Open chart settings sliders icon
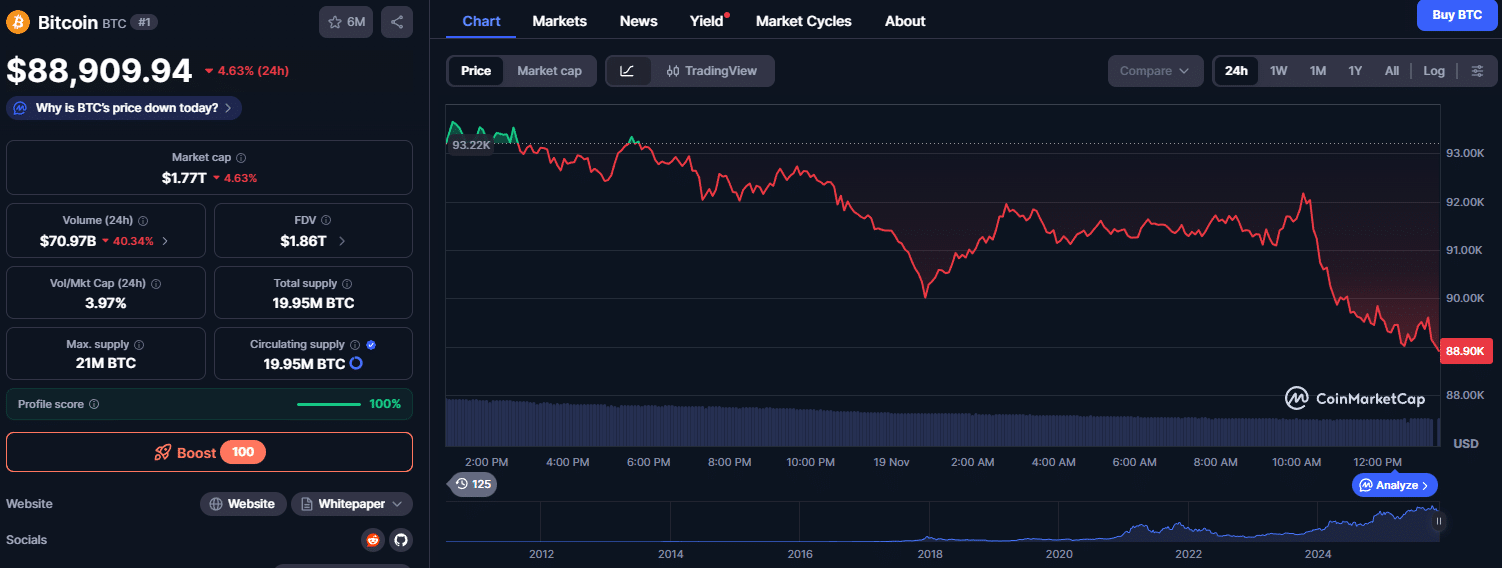Image resolution: width=1502 pixels, height=568 pixels. point(1477,71)
